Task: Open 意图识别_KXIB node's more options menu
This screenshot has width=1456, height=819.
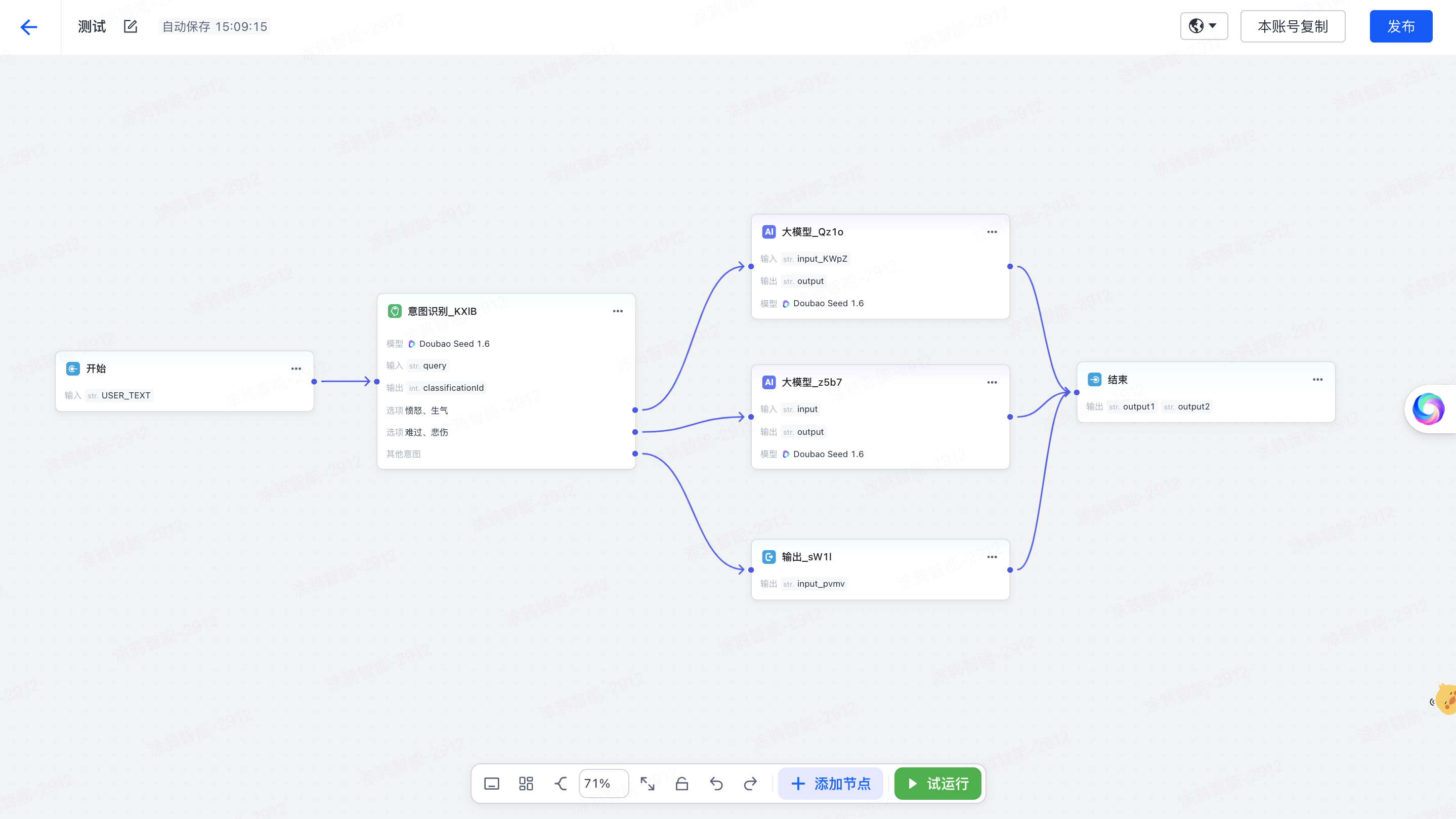Action: (618, 311)
